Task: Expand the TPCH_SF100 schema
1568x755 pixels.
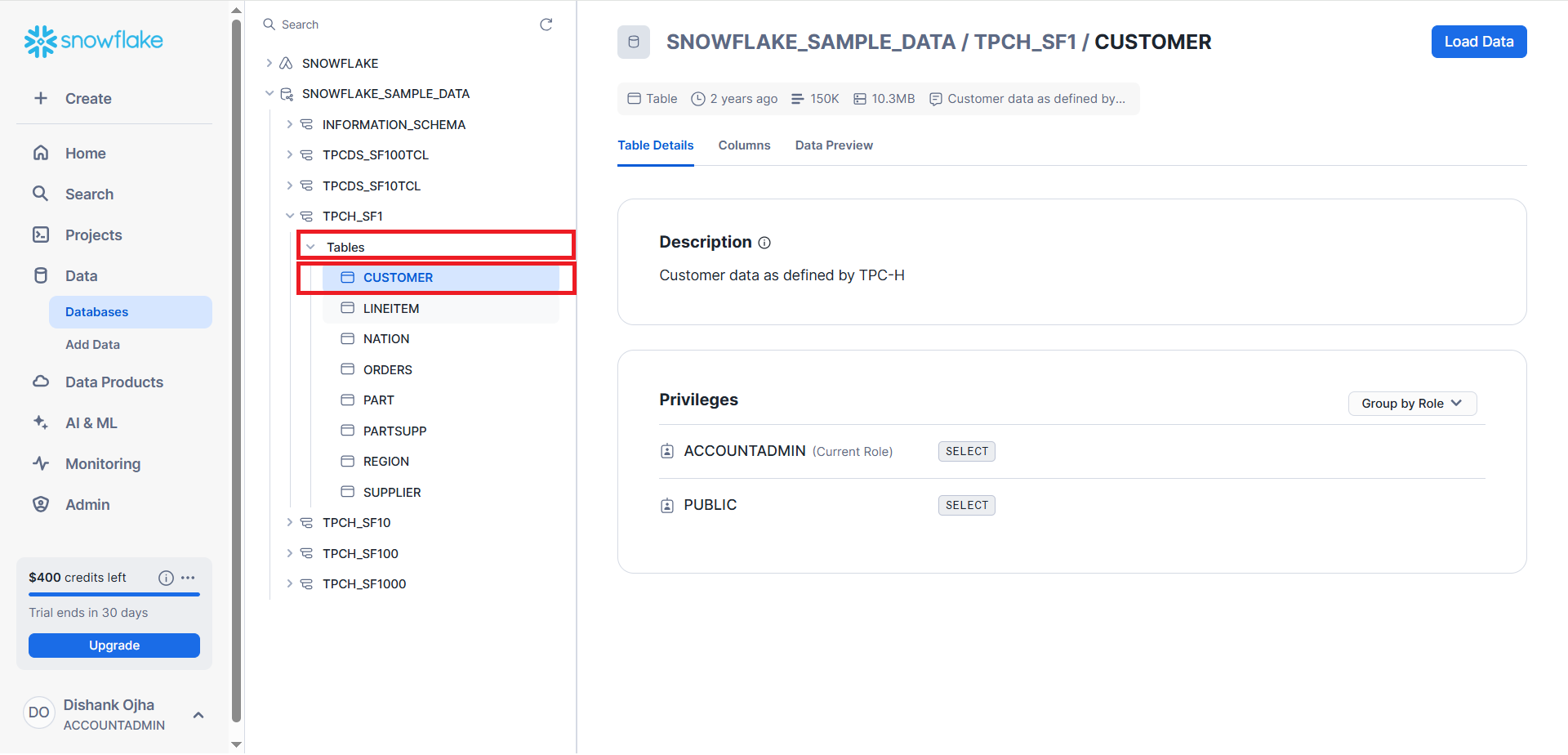Action: (x=289, y=553)
